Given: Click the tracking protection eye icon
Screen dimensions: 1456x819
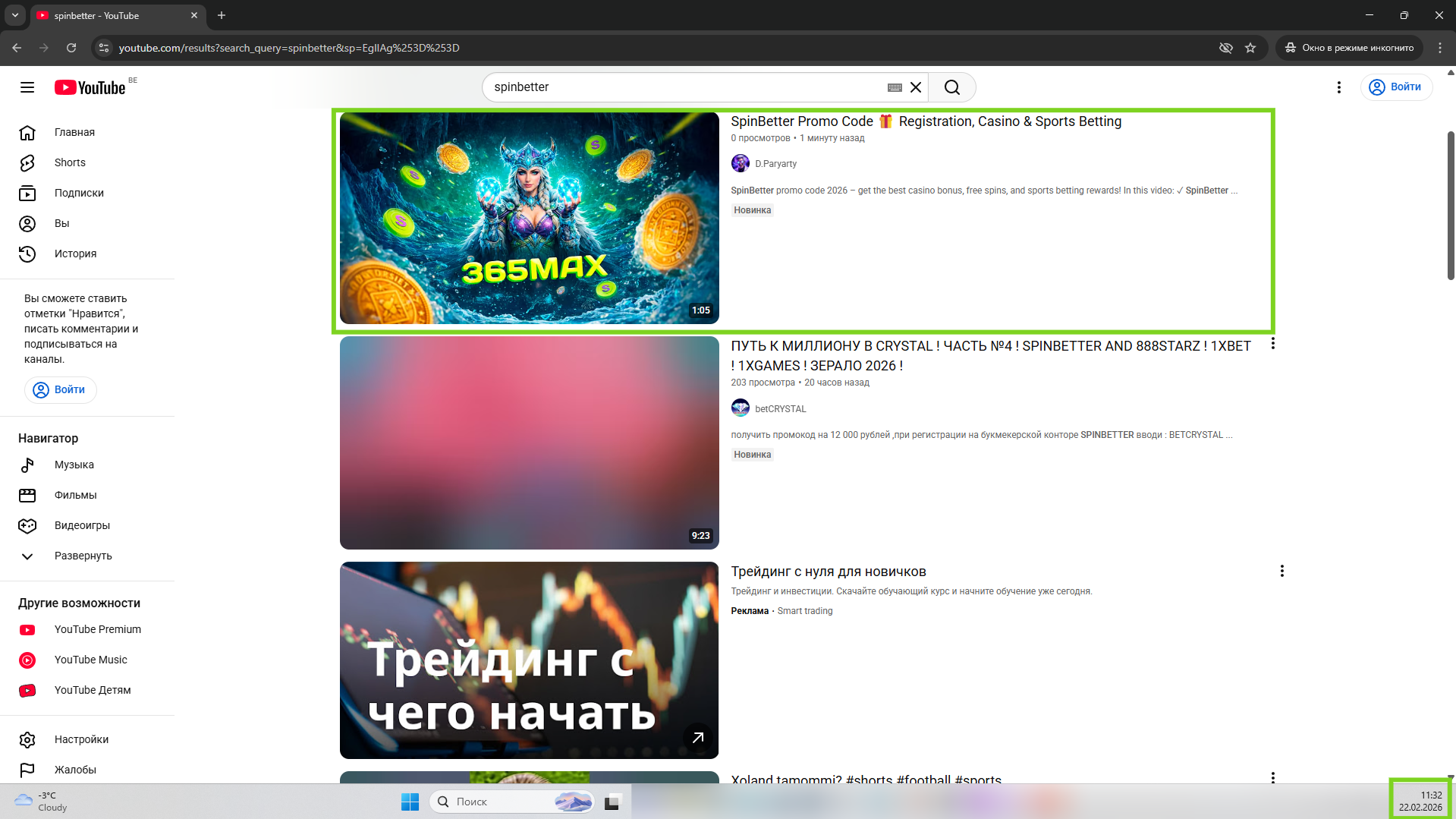Looking at the screenshot, I should [x=1225, y=48].
